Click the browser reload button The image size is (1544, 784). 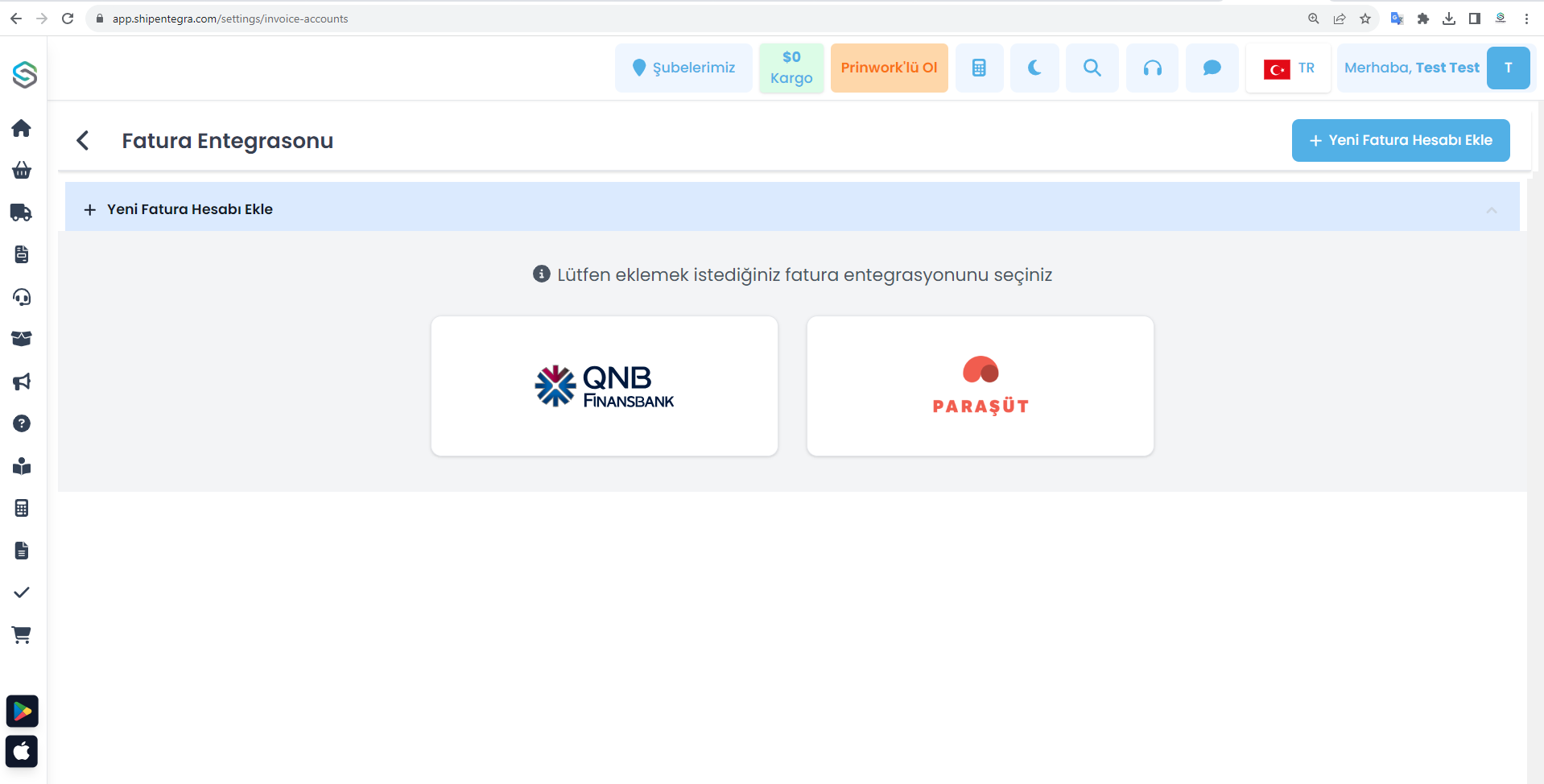(68, 19)
